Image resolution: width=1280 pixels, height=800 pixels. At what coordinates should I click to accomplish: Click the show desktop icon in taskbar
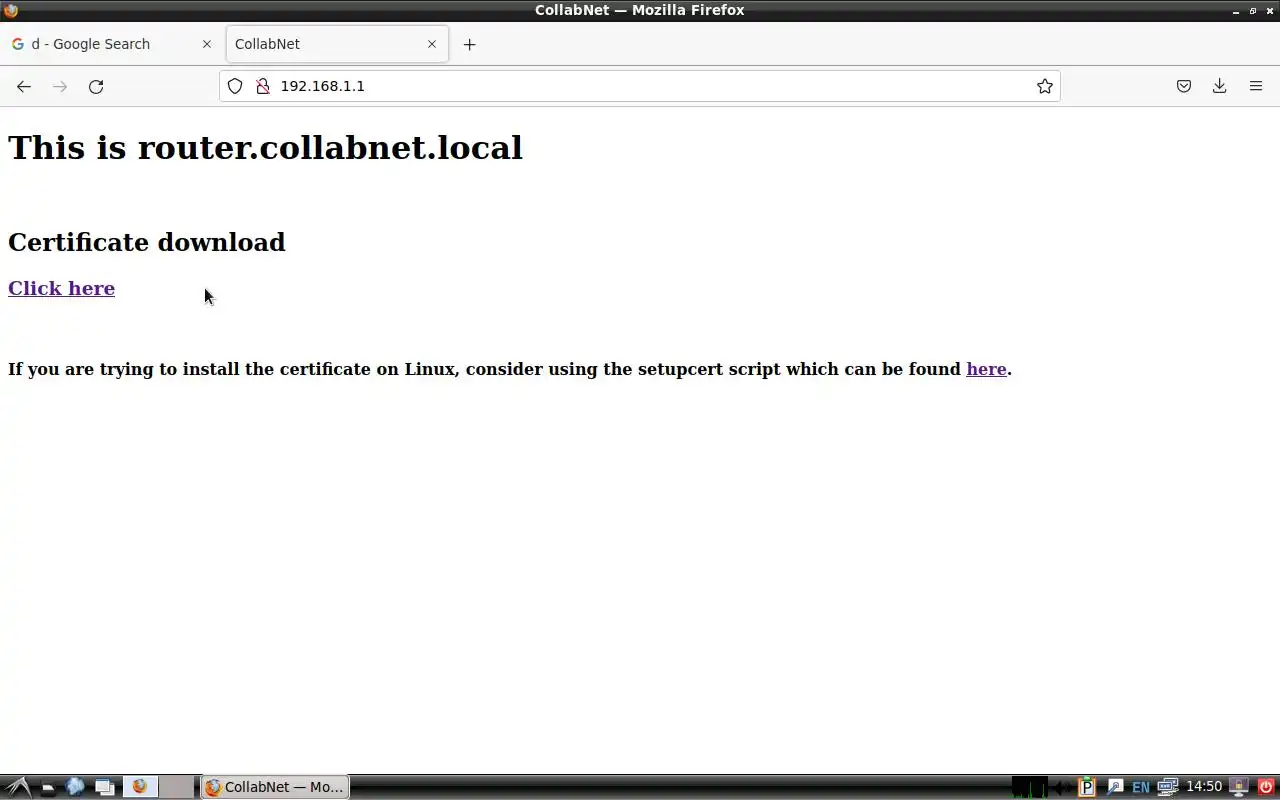[47, 787]
